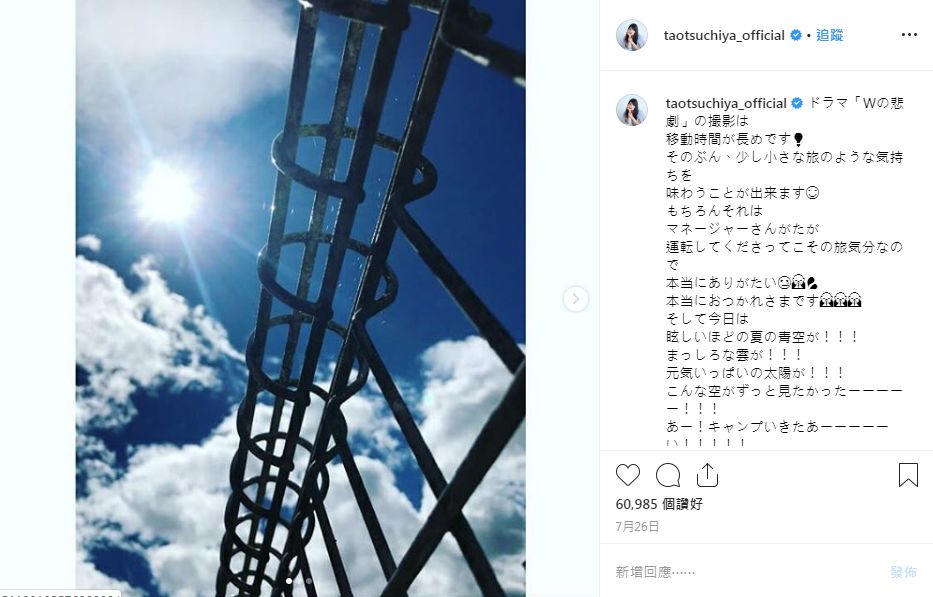
Task: Open taotsuchiya_official username in header
Action: 724,35
